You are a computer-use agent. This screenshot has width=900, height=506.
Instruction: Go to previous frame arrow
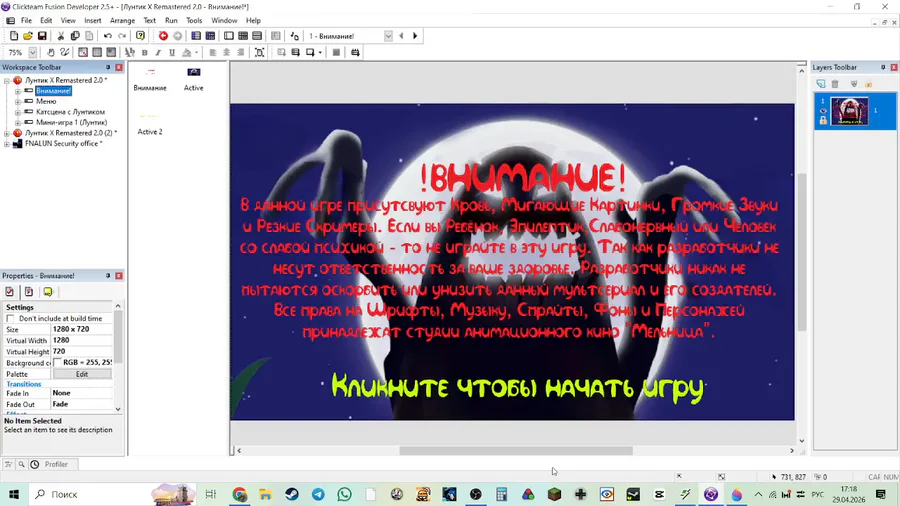(x=401, y=36)
